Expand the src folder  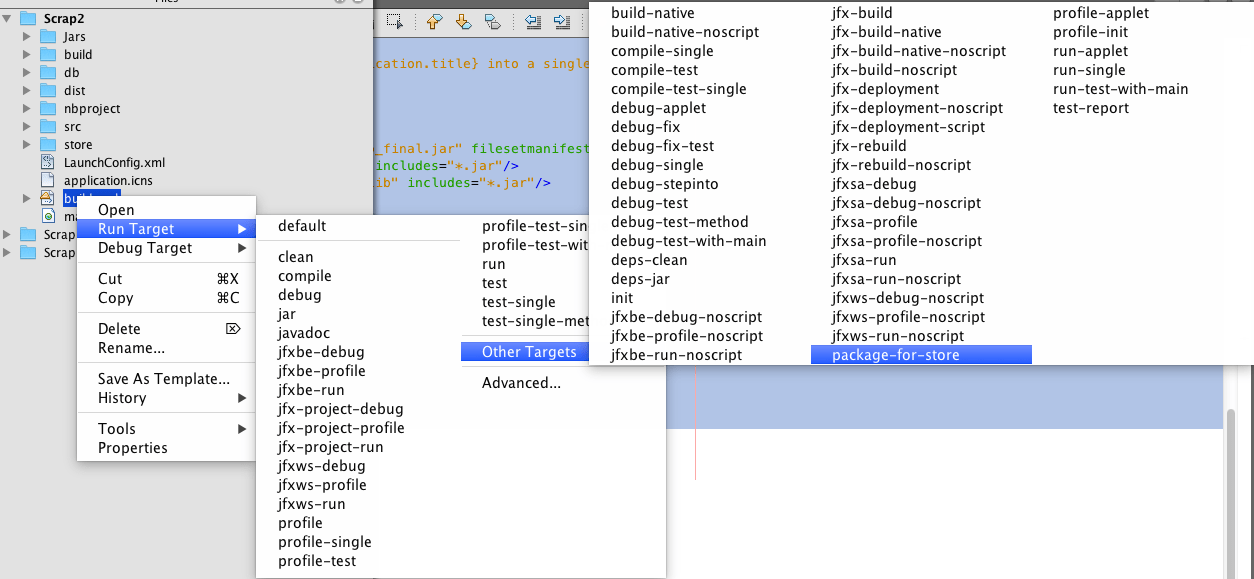[x=25, y=127]
